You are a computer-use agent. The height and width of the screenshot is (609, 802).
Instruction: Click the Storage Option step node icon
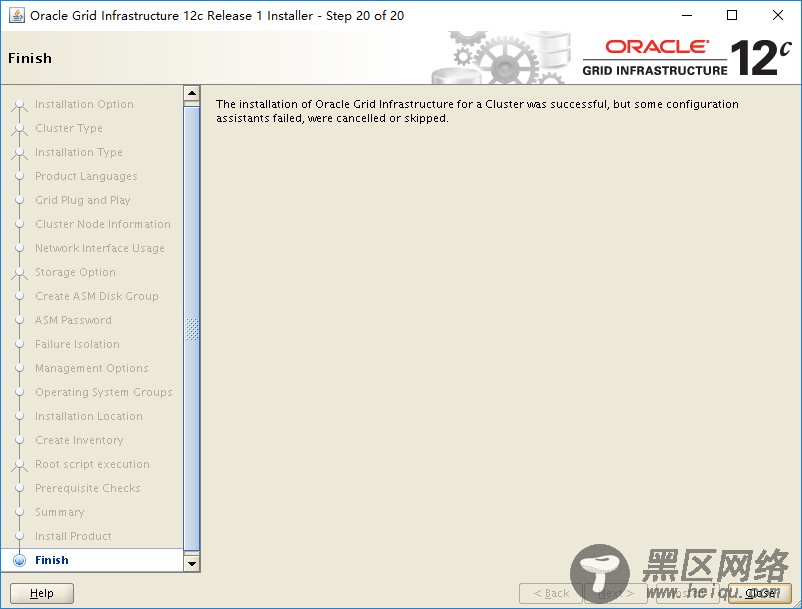[19, 274]
